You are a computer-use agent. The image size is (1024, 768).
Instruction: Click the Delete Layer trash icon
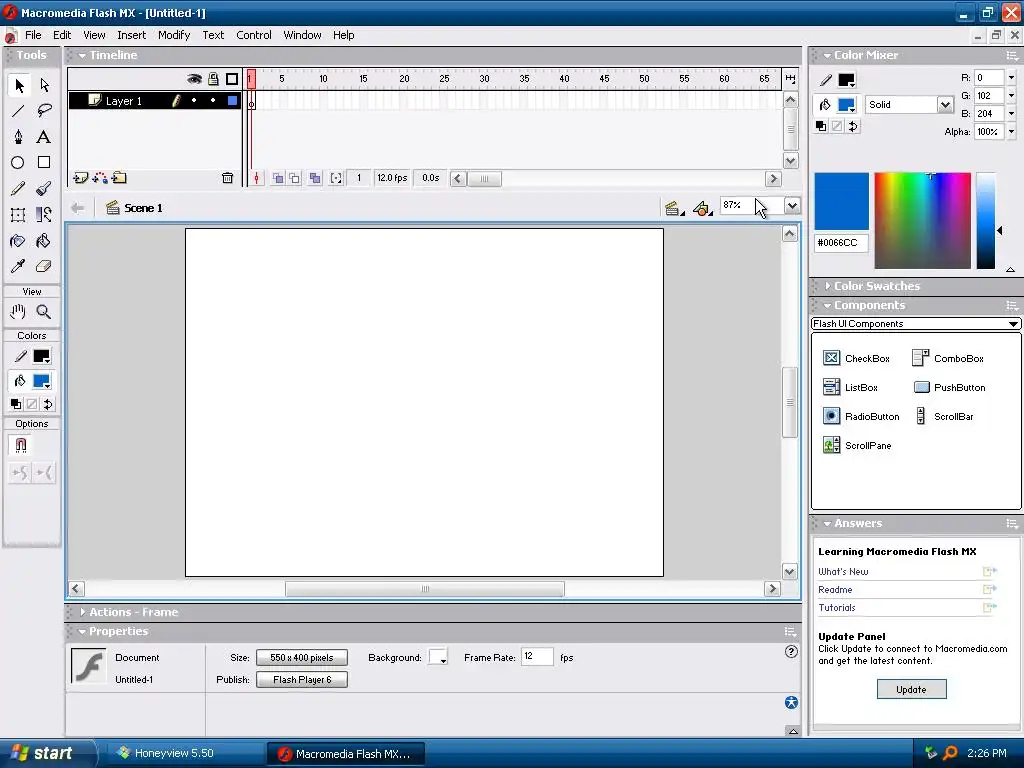tap(227, 178)
